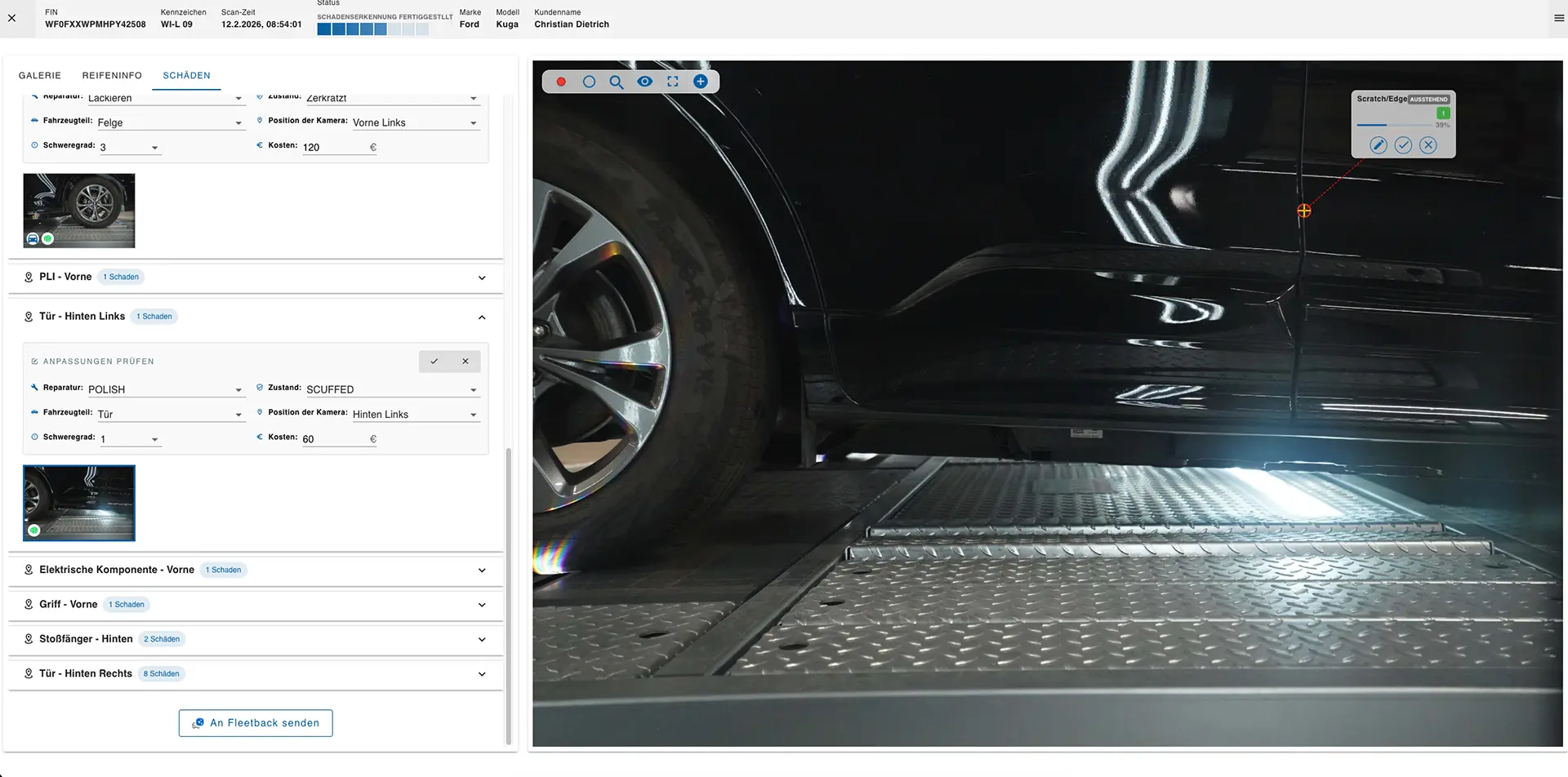Reject the Scratch/Edge damage with the X icon

pos(1428,144)
